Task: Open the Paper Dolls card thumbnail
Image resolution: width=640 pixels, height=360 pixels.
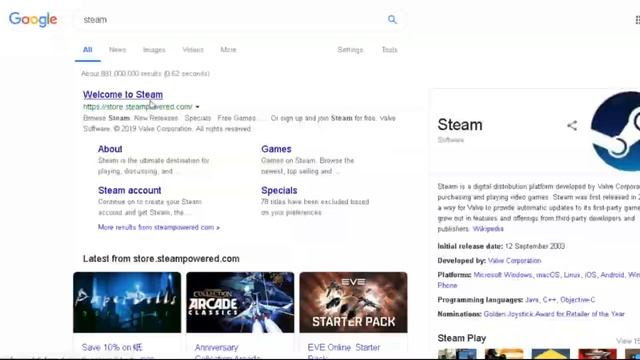Action: (127, 302)
